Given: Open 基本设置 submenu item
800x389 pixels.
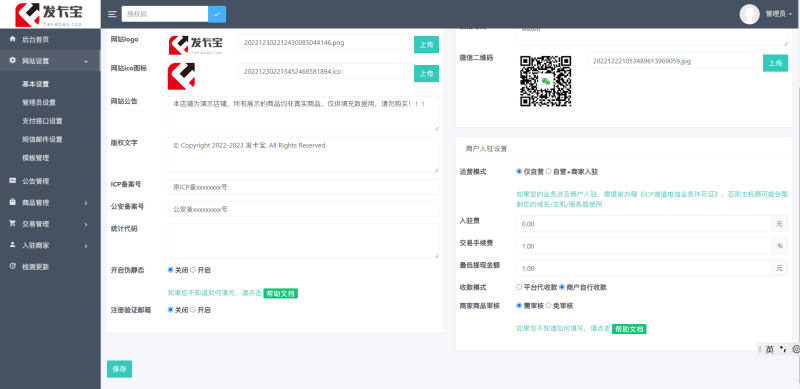Looking at the screenshot, I should coord(35,84).
